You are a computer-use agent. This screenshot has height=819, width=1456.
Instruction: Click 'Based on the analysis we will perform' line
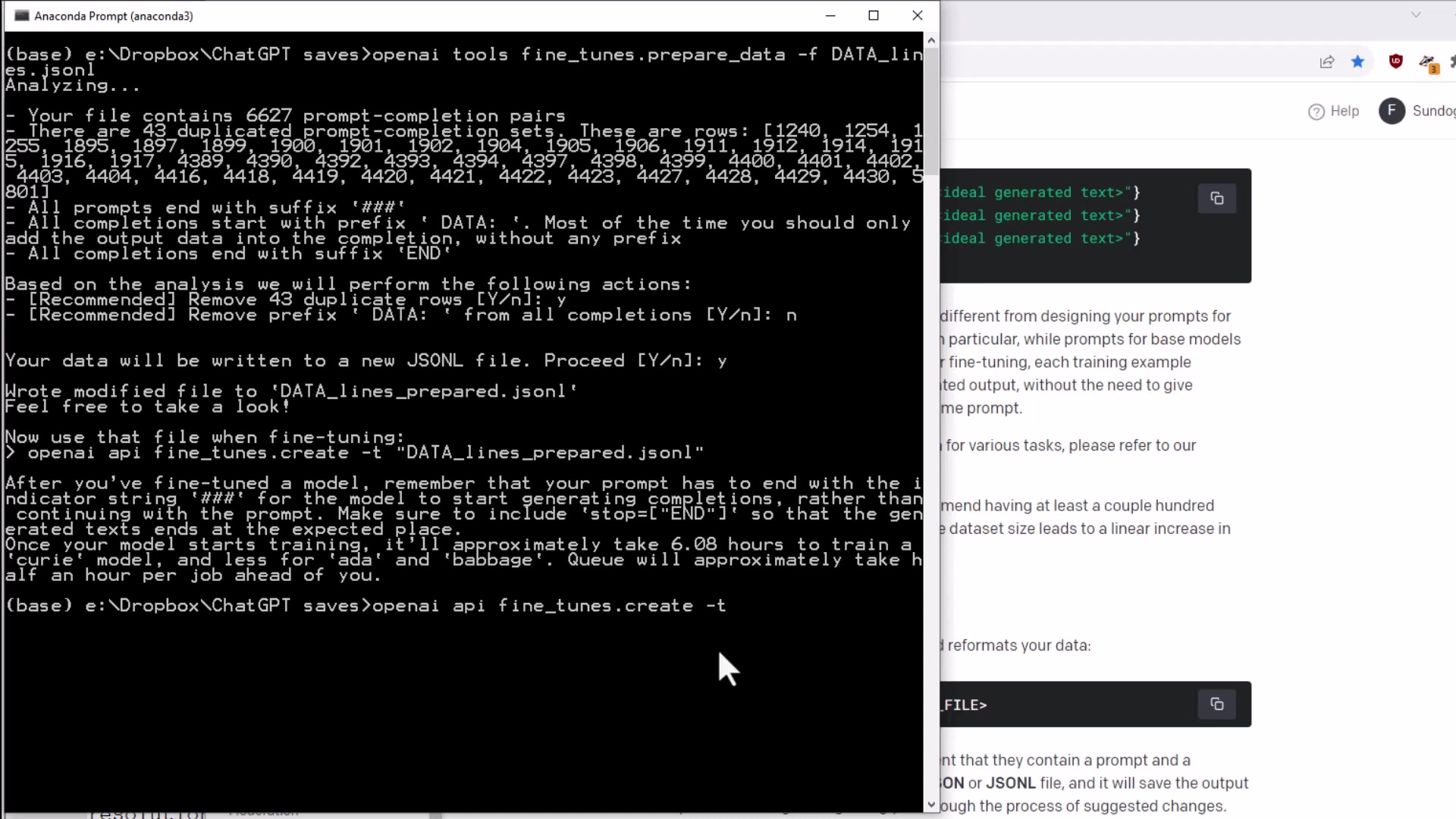[349, 284]
